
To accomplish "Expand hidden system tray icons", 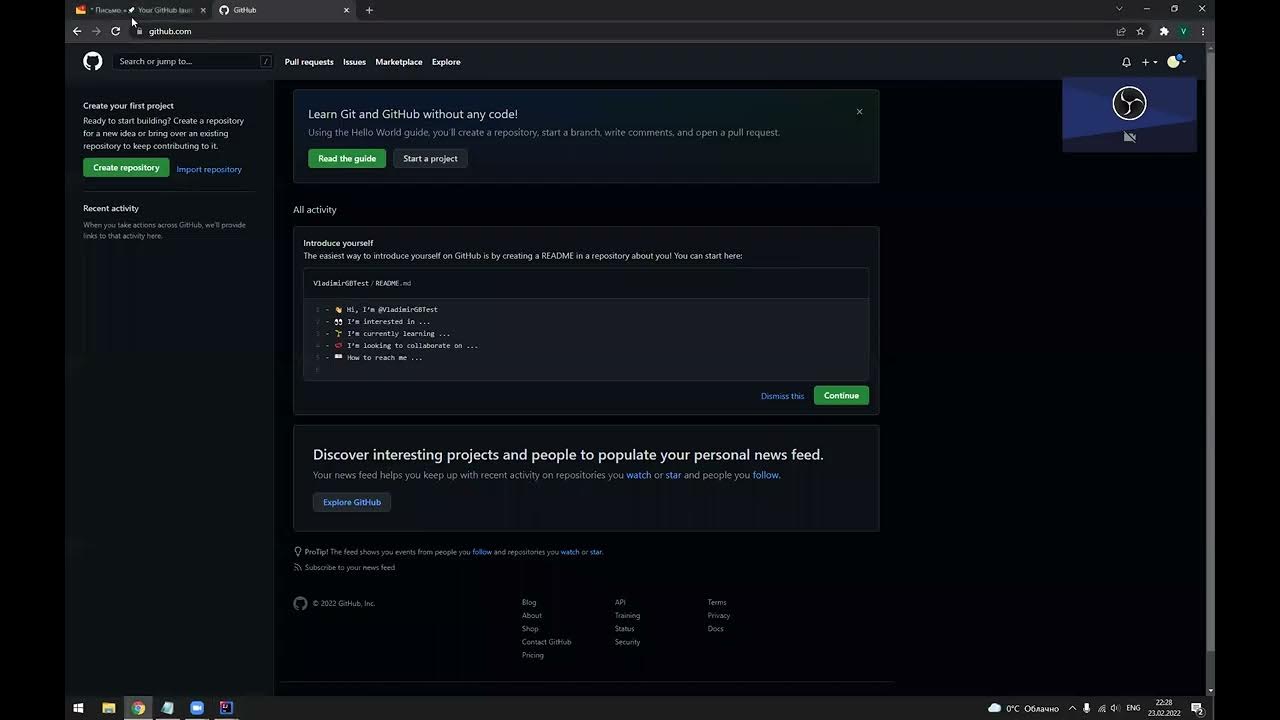I will coord(1072,708).
